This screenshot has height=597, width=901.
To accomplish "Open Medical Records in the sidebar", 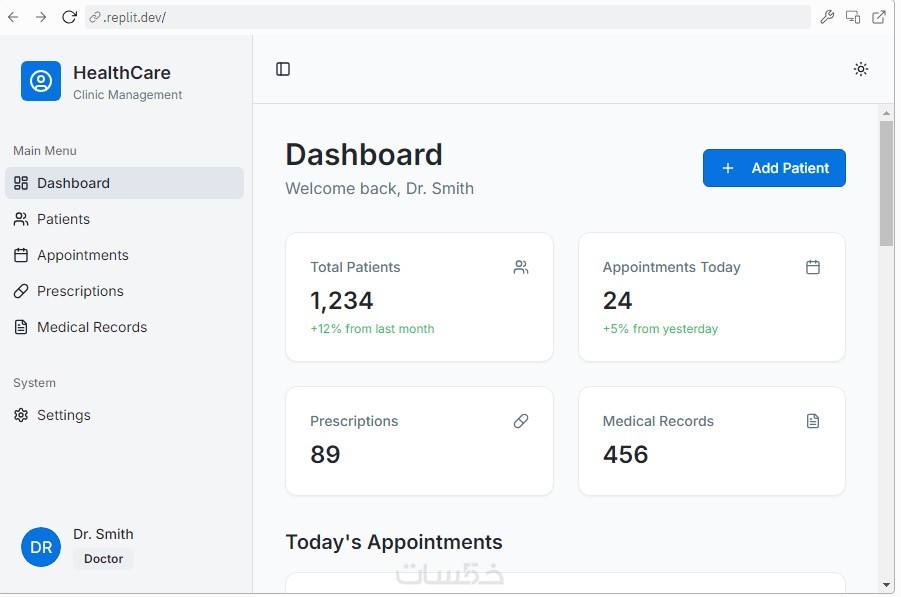I will pyautogui.click(x=91, y=327).
